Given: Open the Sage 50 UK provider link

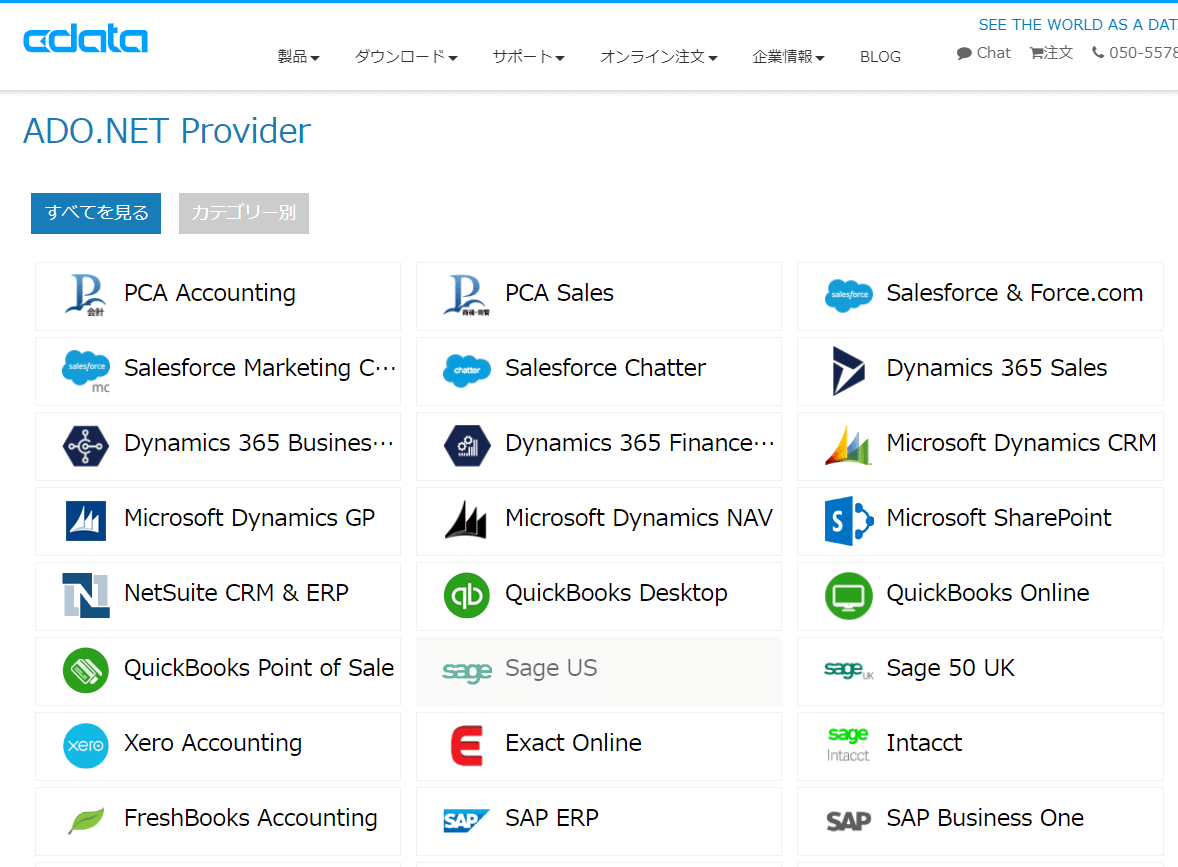Looking at the screenshot, I should coord(980,672).
